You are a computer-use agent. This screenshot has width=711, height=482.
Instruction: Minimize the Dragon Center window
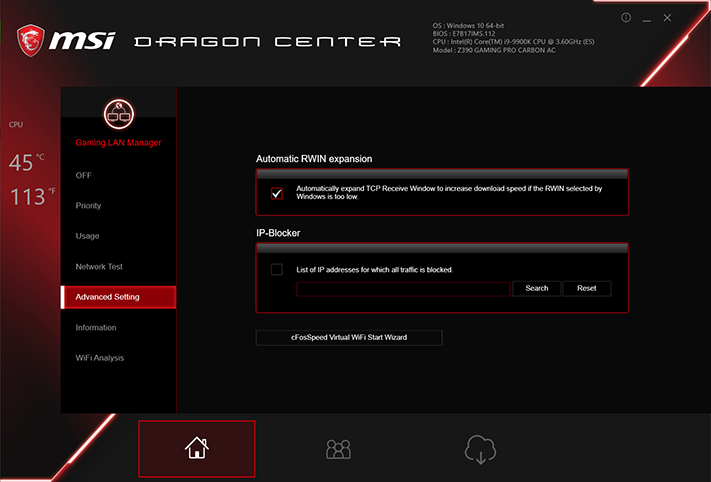pyautogui.click(x=647, y=19)
